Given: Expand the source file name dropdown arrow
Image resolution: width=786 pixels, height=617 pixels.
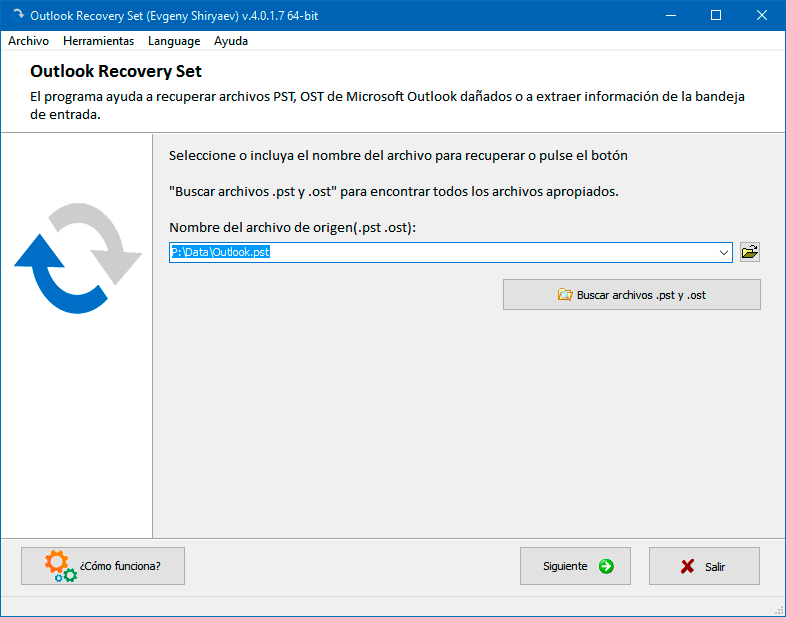Looking at the screenshot, I should [724, 253].
